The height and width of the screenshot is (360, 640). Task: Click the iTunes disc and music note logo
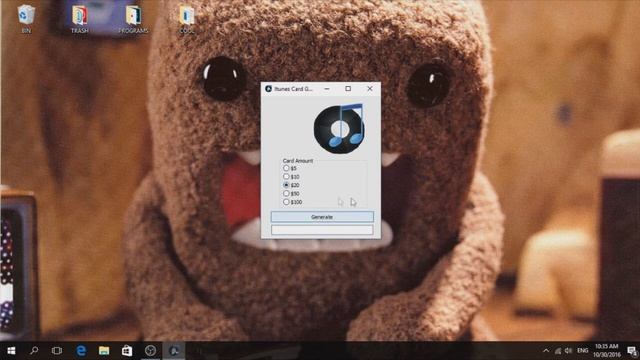click(339, 128)
